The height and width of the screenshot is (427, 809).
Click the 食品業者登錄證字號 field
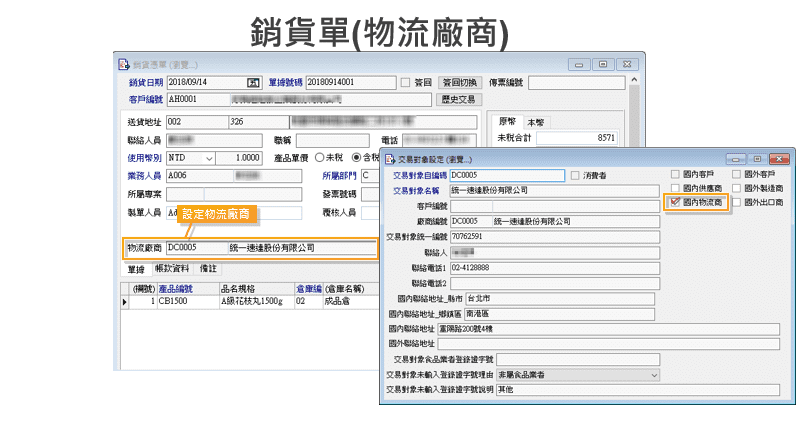pyautogui.click(x=578, y=359)
